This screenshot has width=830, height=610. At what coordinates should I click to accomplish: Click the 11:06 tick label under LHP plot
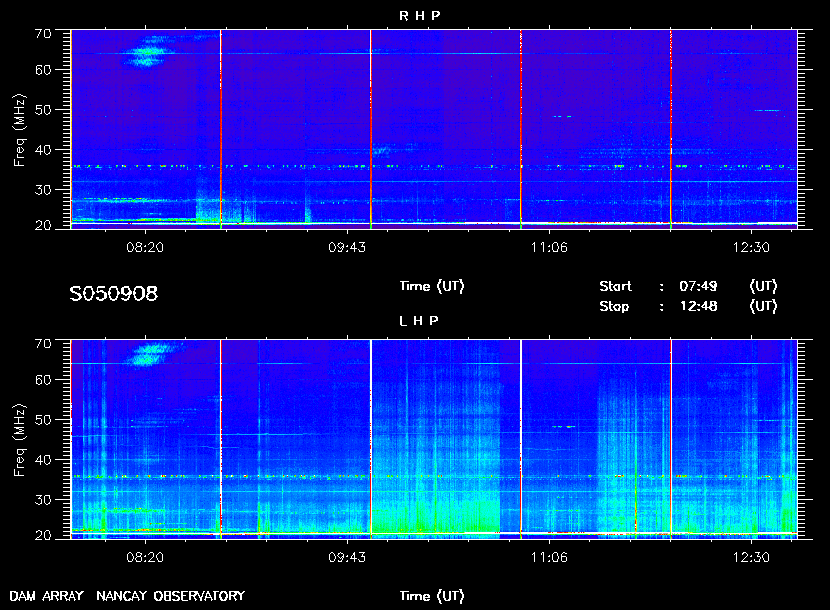(549, 557)
